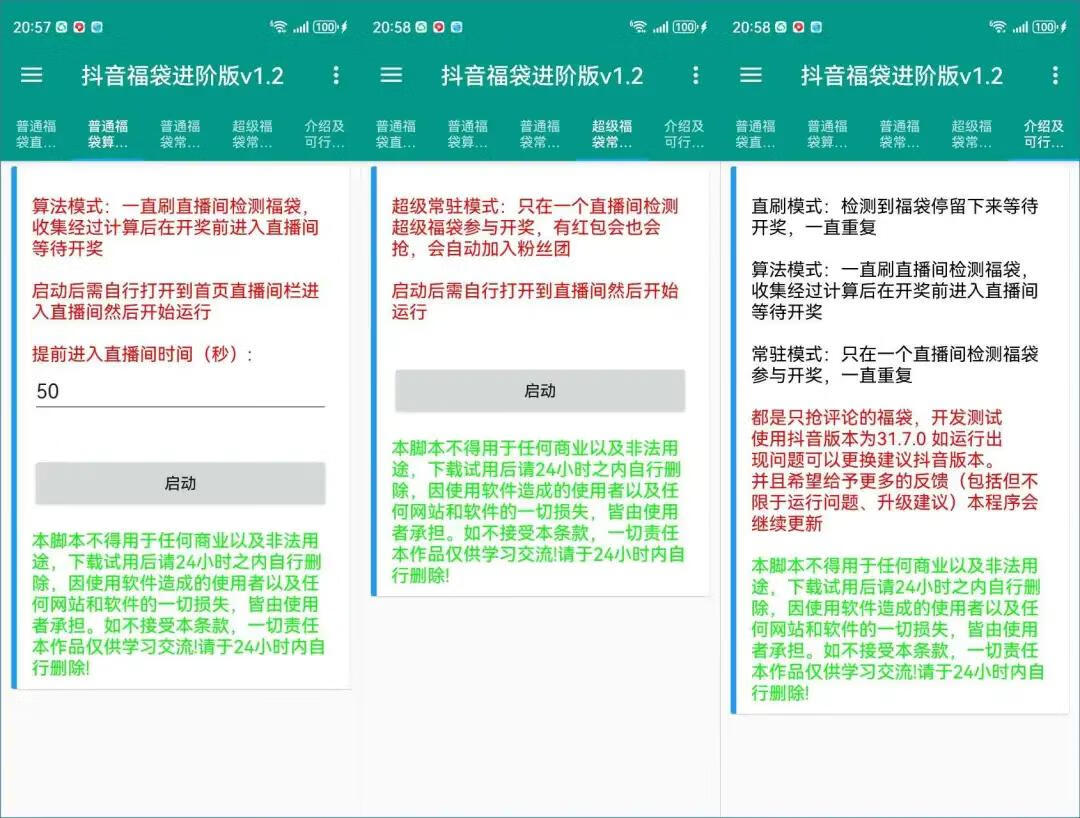Open the navigation menu on the right screen
1080x818 pixels.
point(750,75)
